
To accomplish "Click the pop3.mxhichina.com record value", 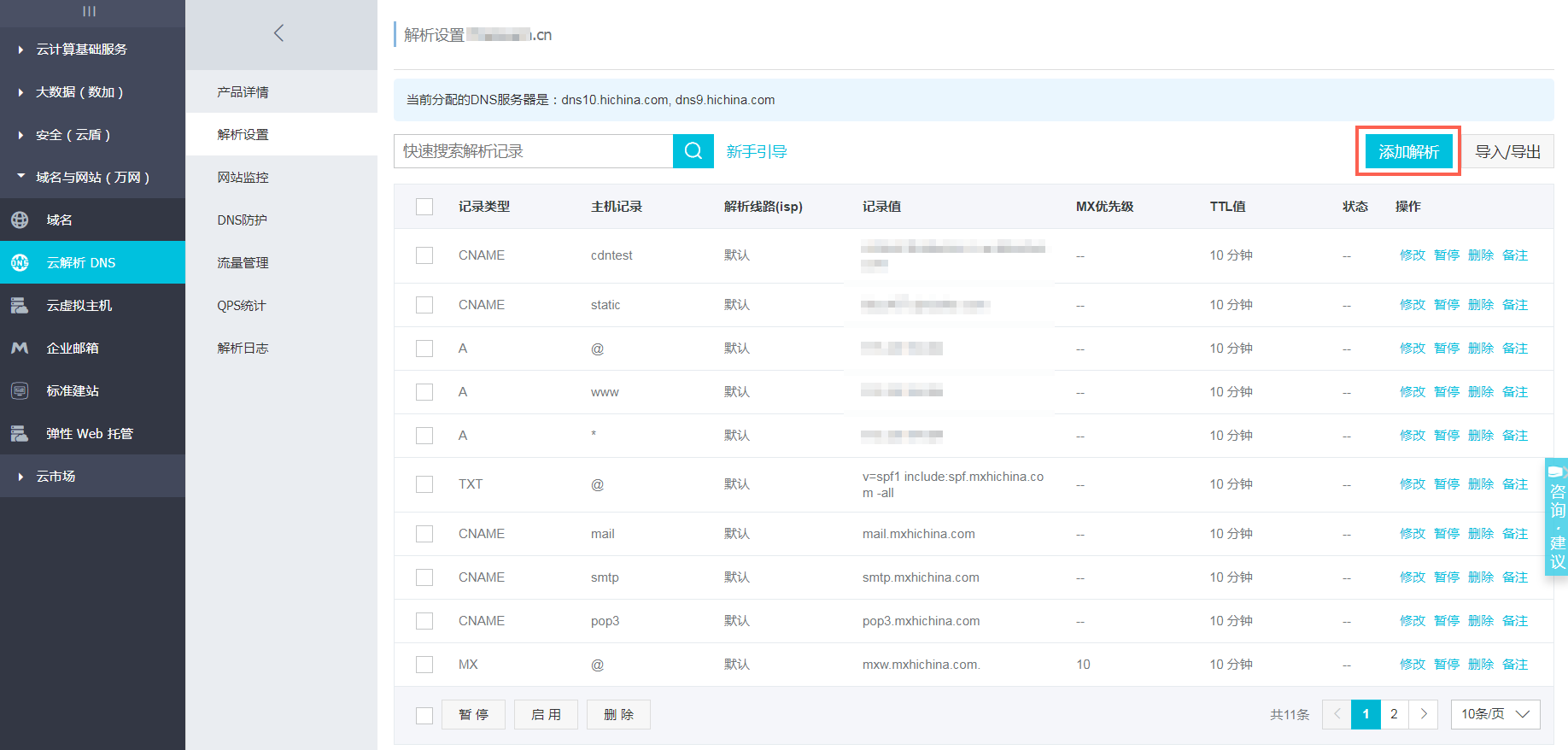I will 921,621.
